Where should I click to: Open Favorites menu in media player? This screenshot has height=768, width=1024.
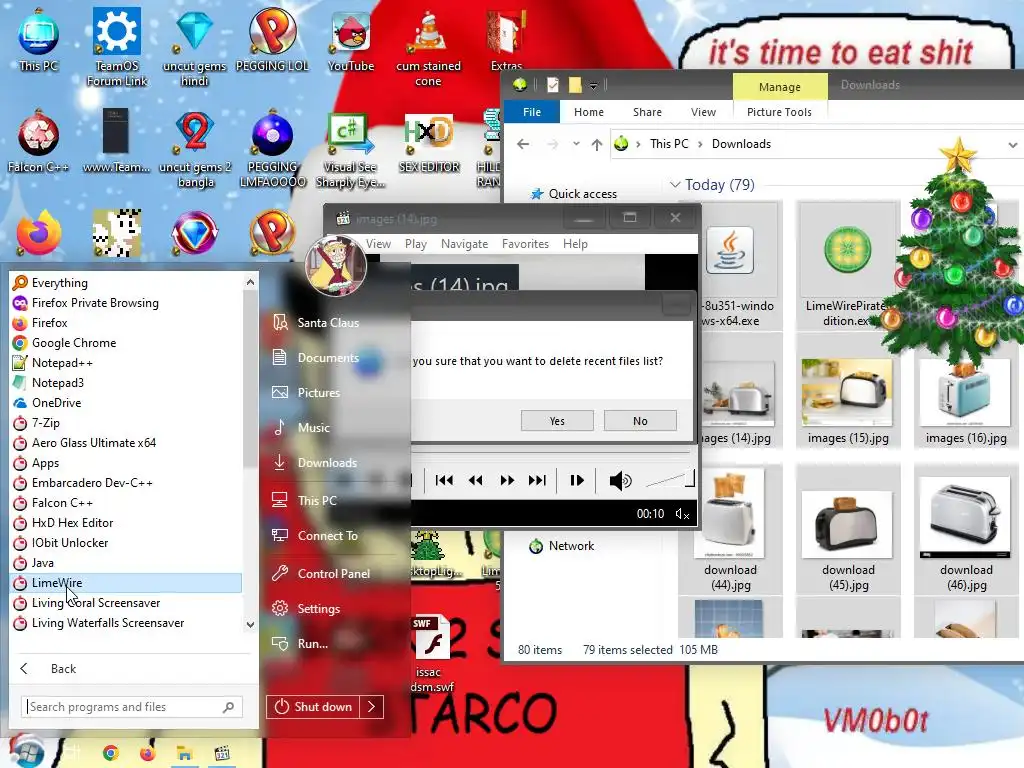(525, 244)
